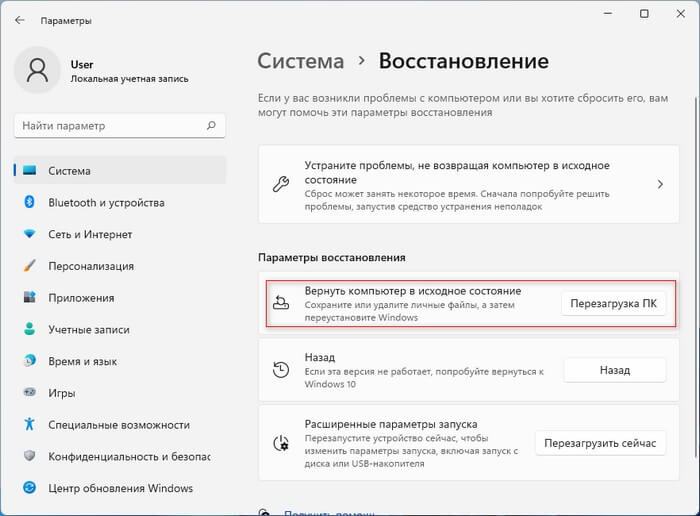
Task: Click the vertical scrollbar on the right
Action: (x=695, y=277)
